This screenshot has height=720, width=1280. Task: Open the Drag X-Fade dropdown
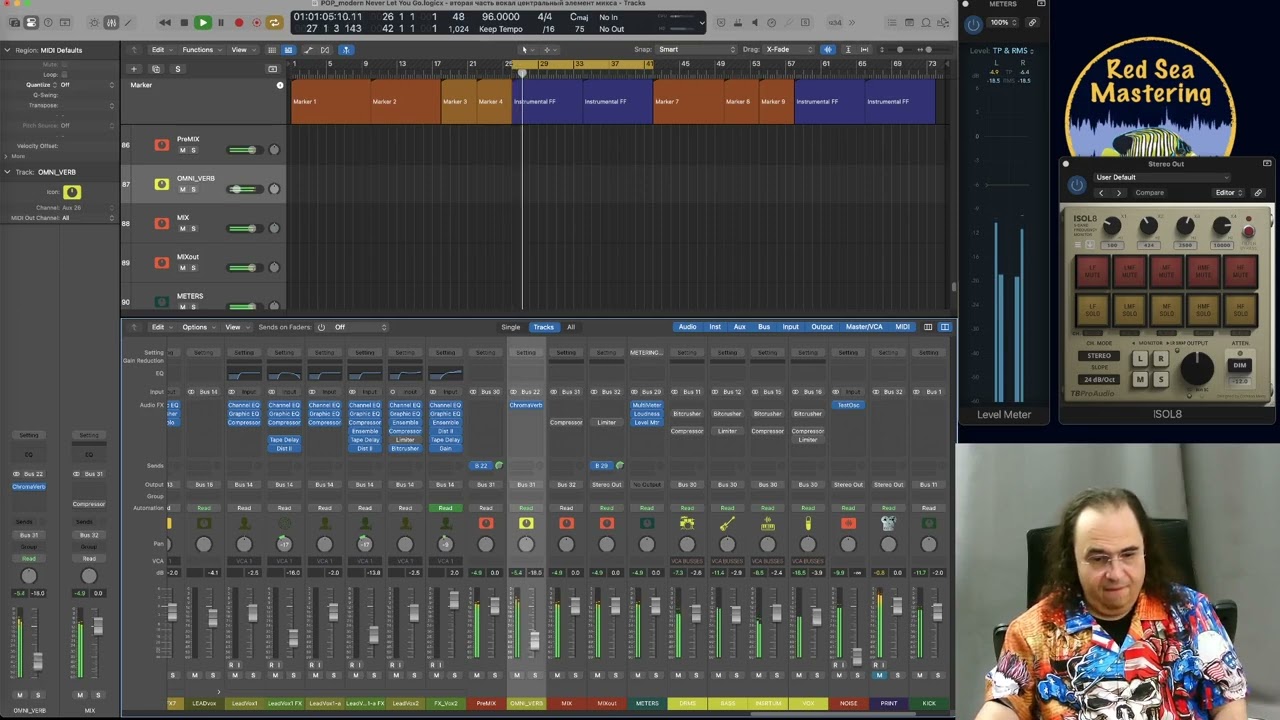tap(790, 50)
